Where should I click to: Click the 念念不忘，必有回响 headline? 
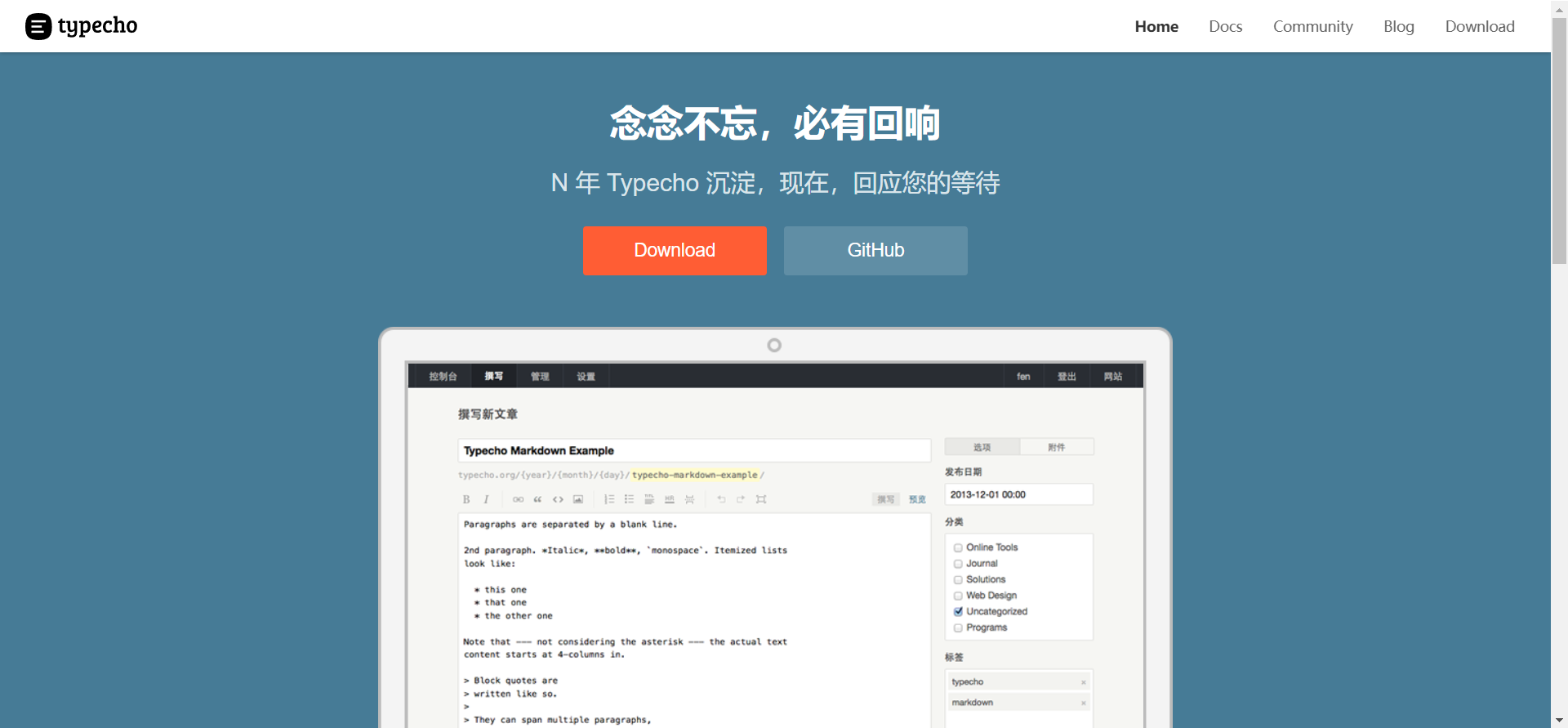[x=775, y=123]
